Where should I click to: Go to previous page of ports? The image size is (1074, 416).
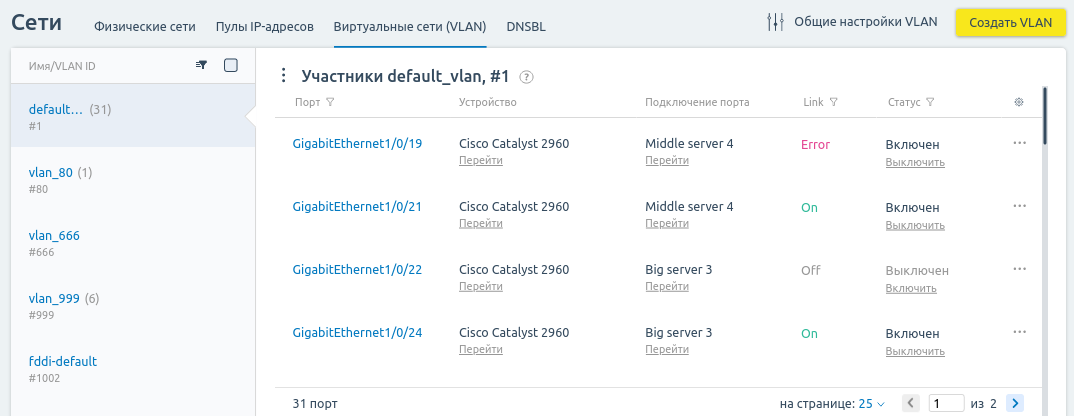click(x=911, y=403)
